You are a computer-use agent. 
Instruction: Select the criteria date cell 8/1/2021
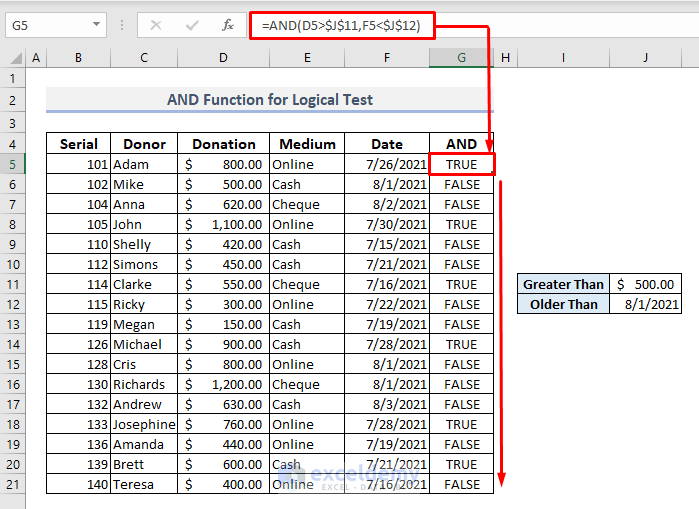[646, 304]
